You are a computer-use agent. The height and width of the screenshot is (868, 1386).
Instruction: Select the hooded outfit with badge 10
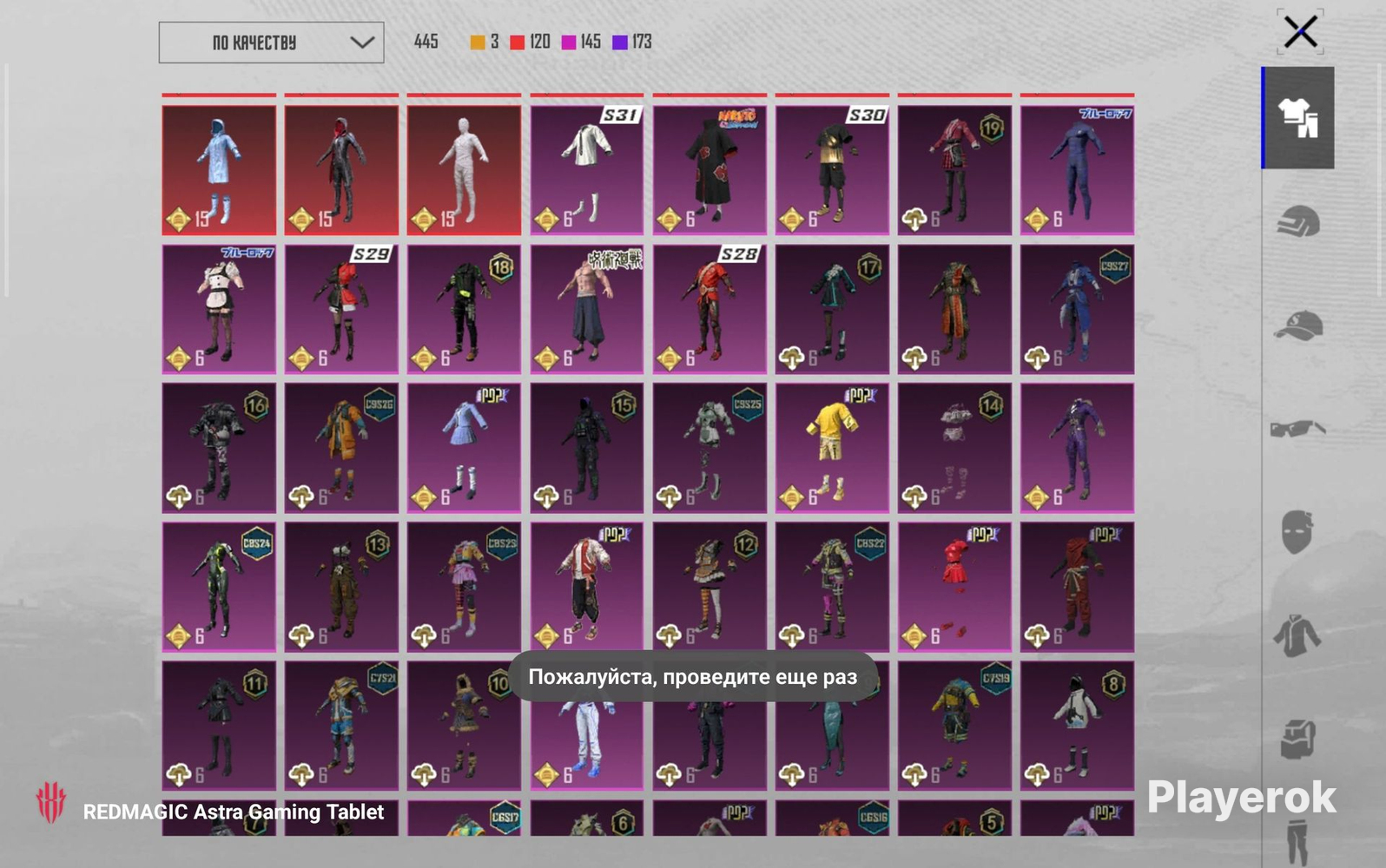point(465,726)
